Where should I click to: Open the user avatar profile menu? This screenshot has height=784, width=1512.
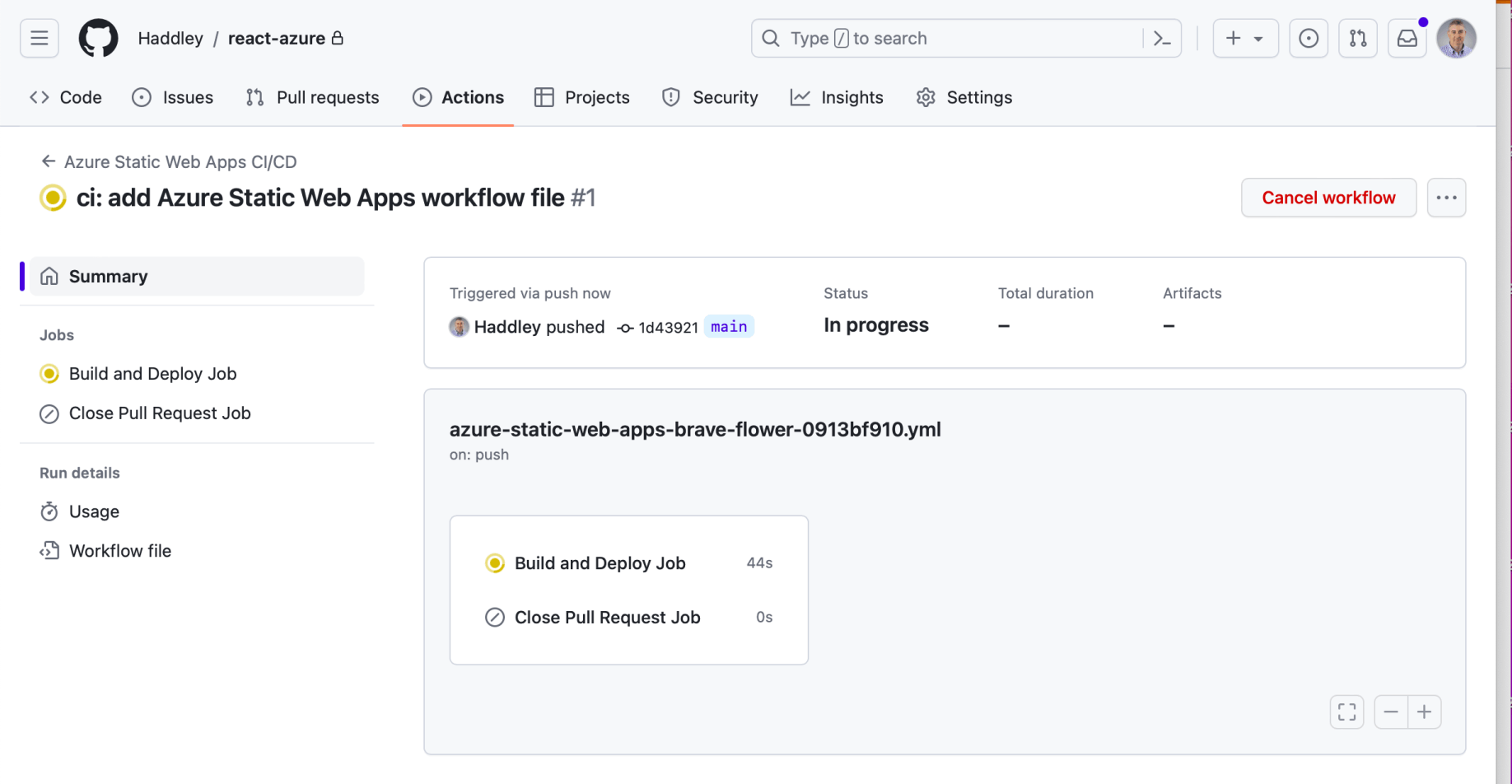coord(1456,38)
